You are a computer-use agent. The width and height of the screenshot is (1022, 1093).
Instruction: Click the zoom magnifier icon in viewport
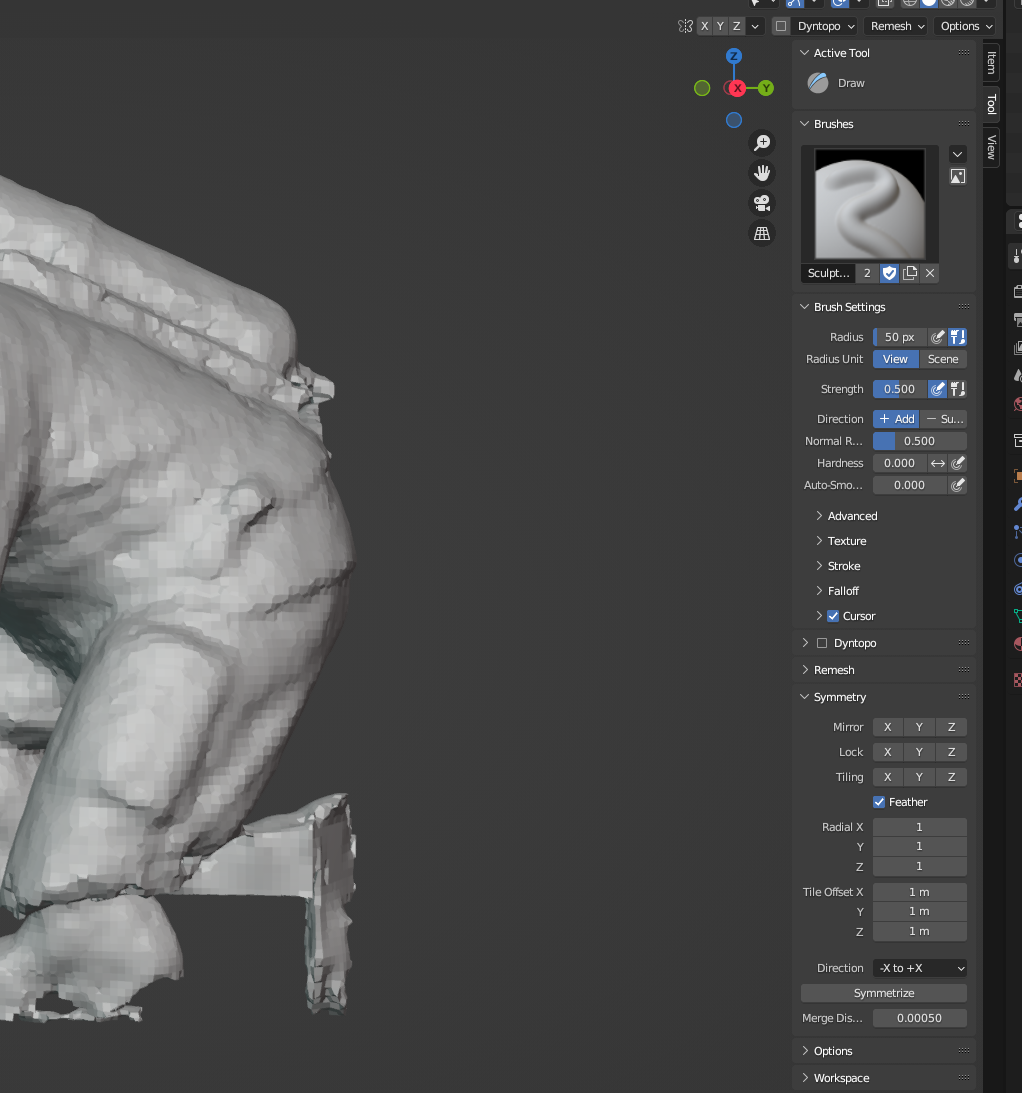click(x=762, y=143)
